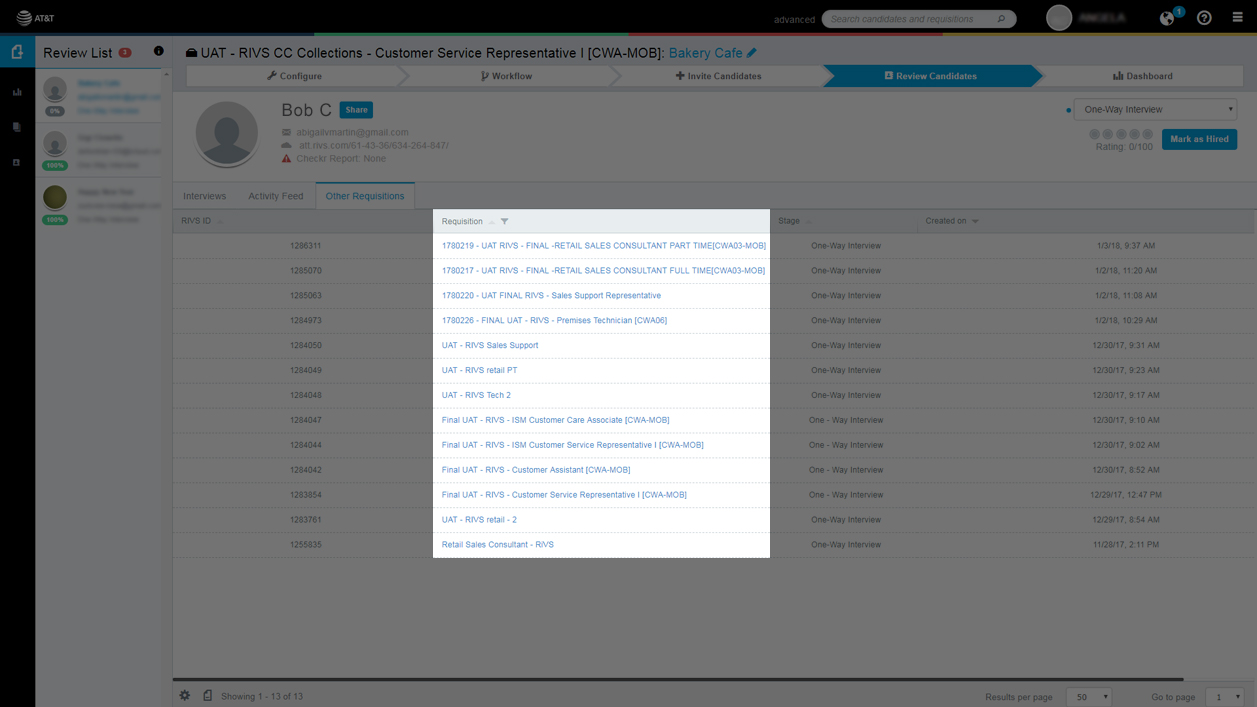
Task: Open the contact card sidebar icon
Action: pyautogui.click(x=17, y=162)
